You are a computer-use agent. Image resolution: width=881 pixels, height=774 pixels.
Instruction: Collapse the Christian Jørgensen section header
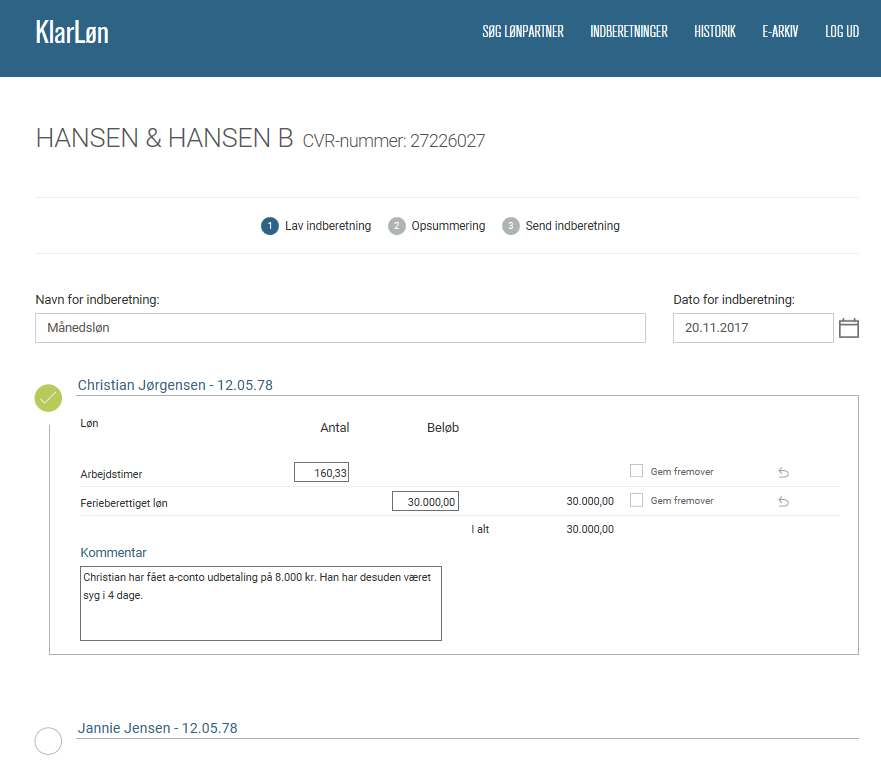click(175, 385)
